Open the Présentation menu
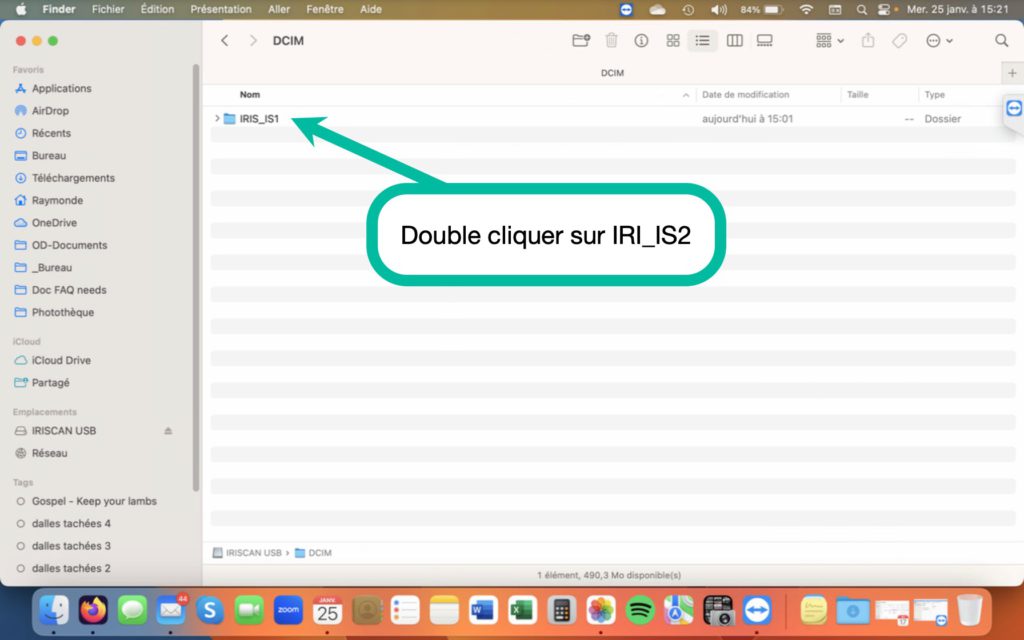 (220, 9)
